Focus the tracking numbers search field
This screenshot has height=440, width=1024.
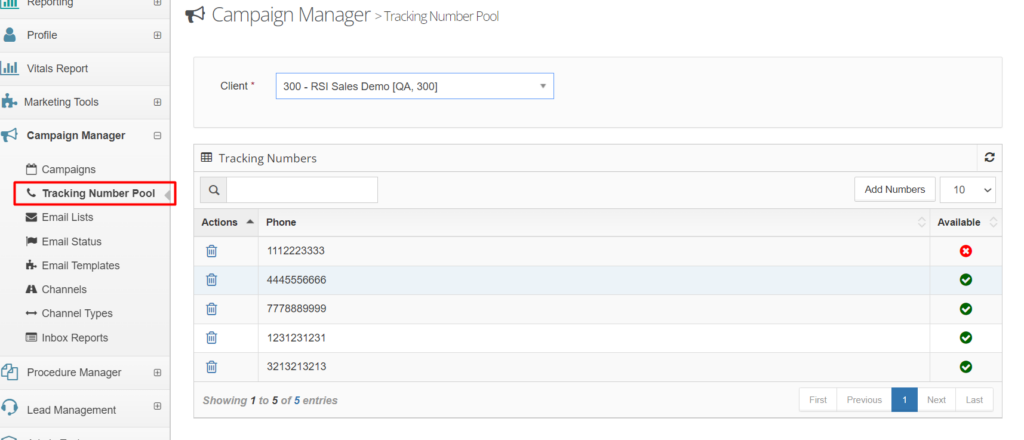click(x=302, y=190)
